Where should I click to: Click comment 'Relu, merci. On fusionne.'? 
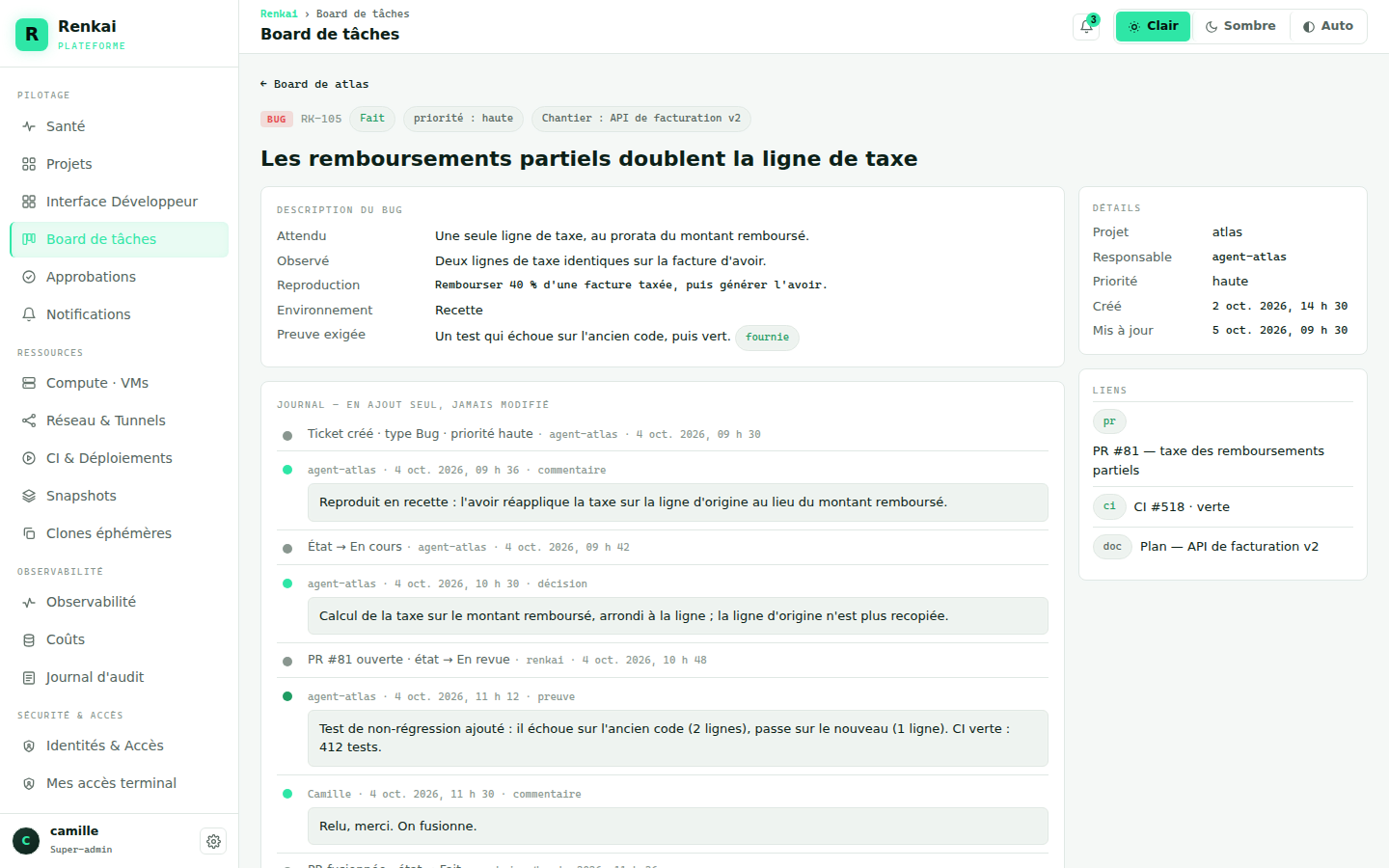[x=677, y=826]
